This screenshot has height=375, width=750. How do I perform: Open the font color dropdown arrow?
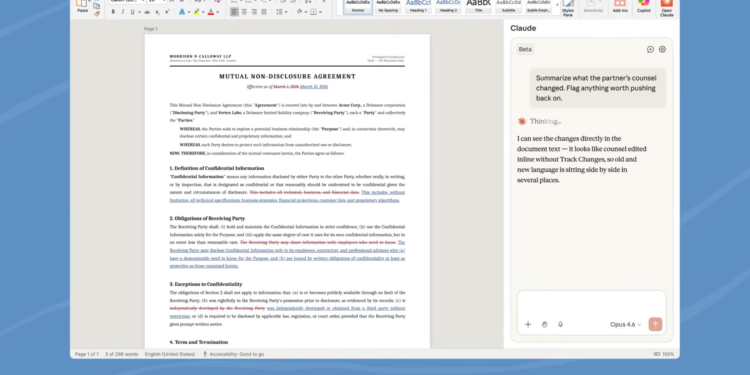[218, 12]
